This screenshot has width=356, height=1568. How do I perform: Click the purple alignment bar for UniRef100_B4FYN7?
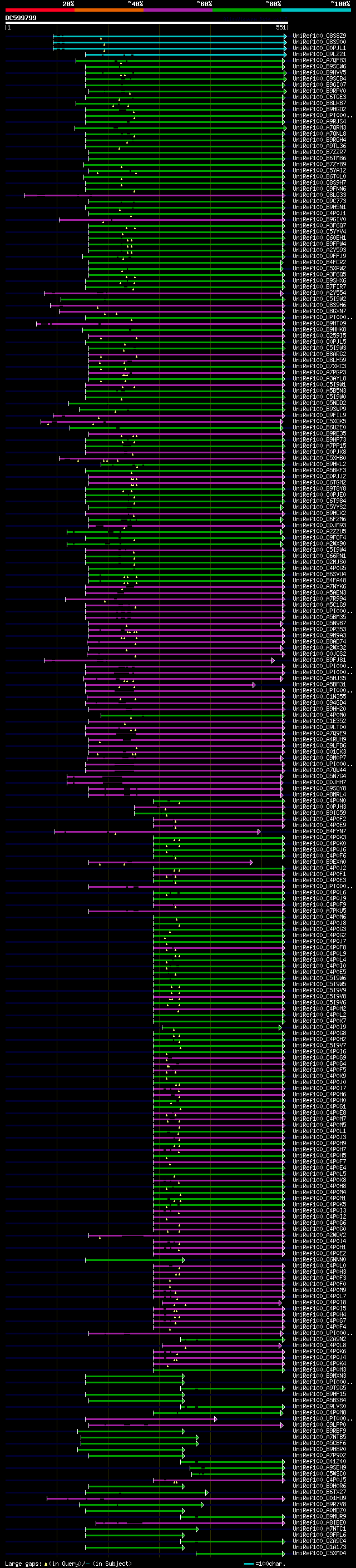[157, 832]
